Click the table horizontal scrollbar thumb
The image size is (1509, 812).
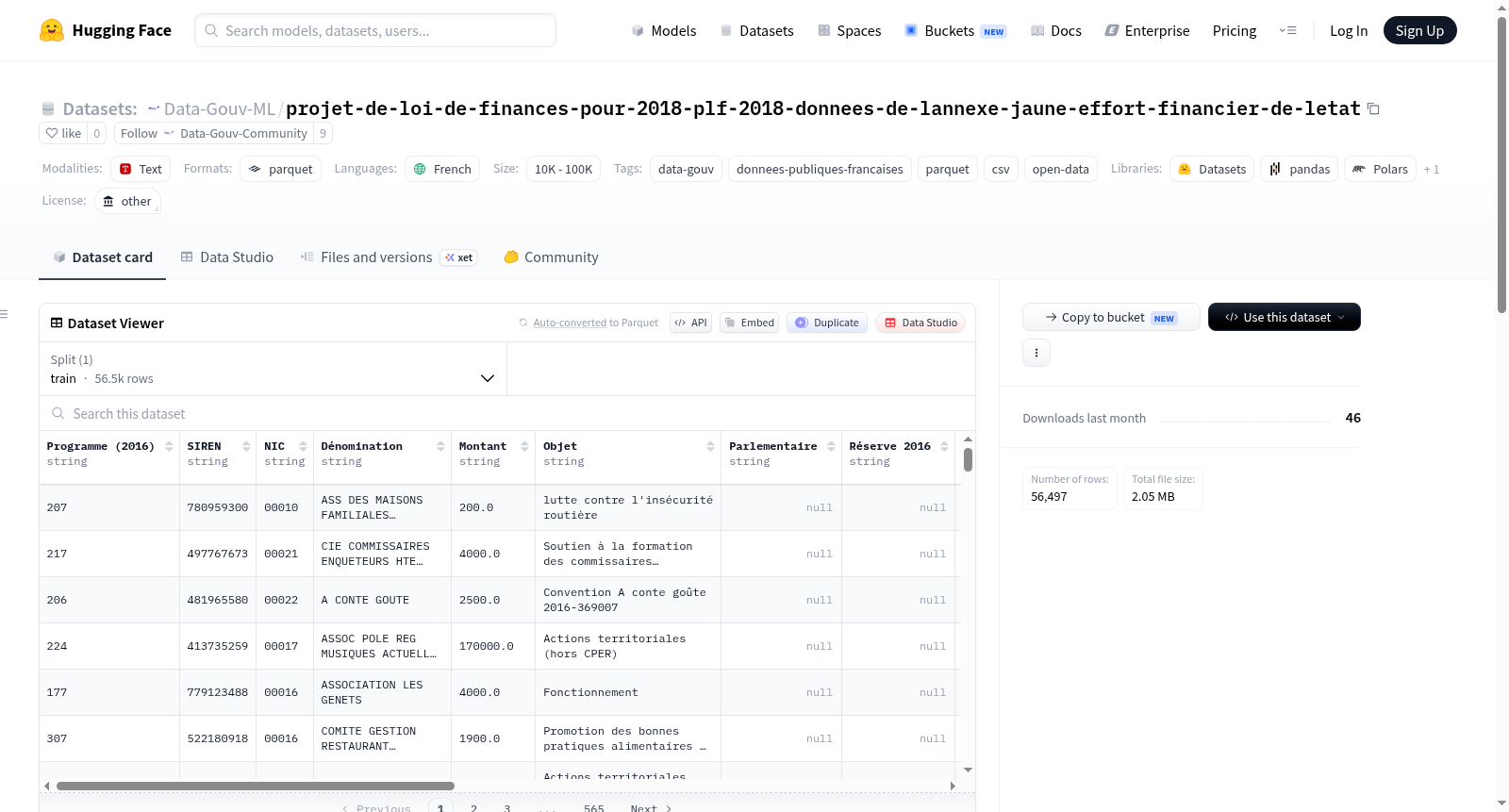point(255,786)
